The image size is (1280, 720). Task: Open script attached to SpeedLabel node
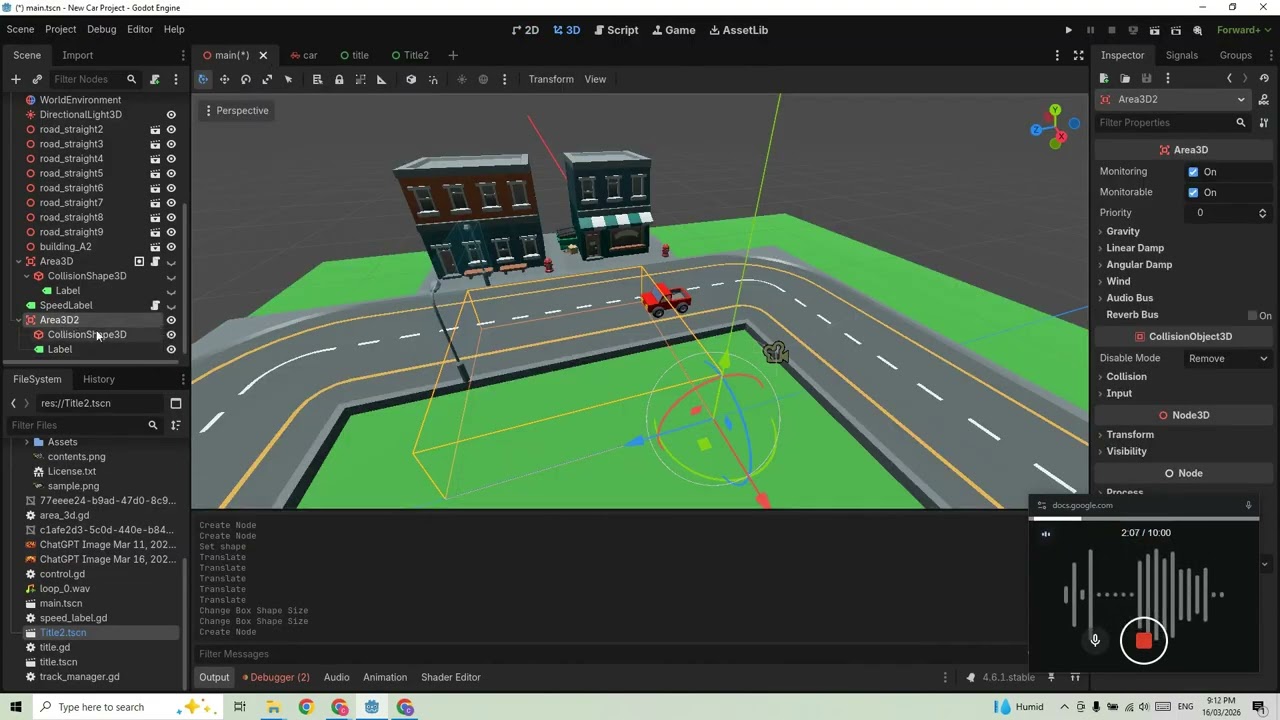[155, 305]
